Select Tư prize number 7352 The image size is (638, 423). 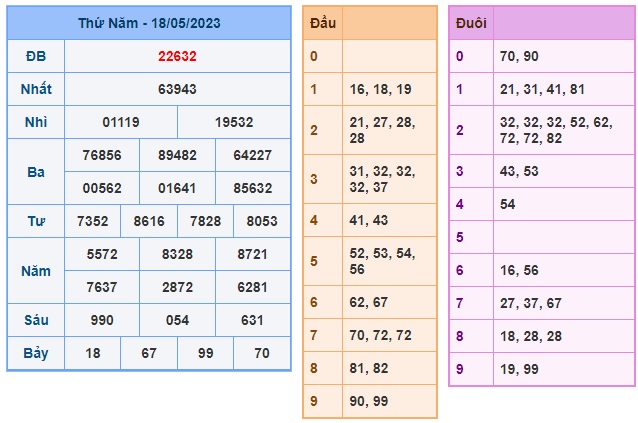pos(93,221)
